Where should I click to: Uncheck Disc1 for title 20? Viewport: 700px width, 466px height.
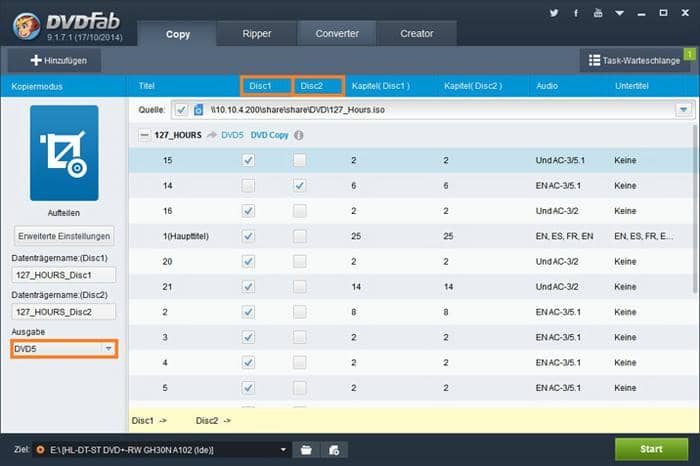coord(248,262)
